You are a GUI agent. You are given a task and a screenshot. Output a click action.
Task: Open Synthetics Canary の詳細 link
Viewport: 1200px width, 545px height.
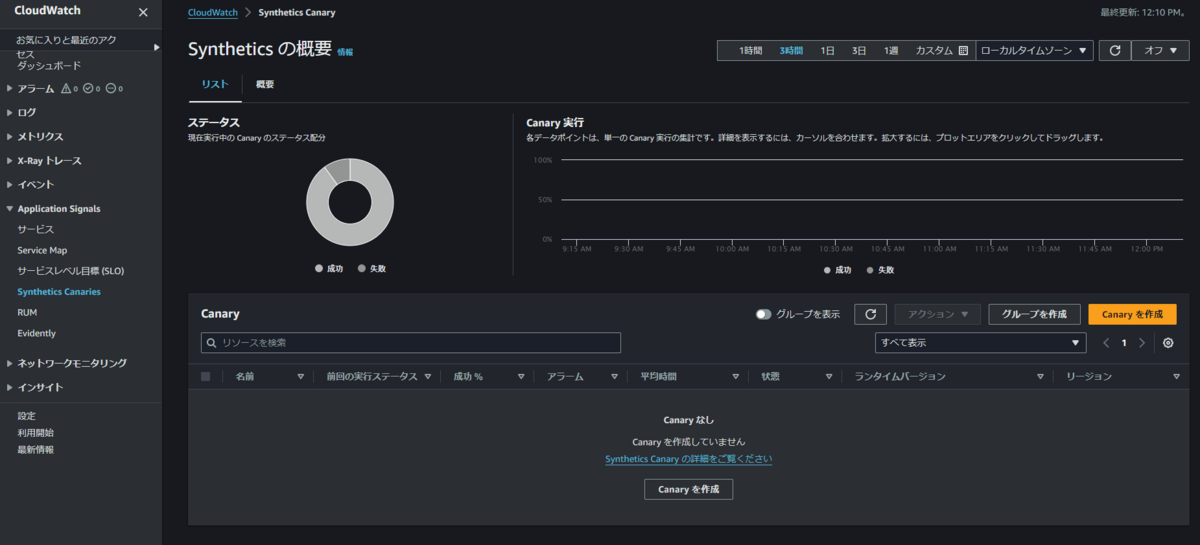(x=688, y=459)
